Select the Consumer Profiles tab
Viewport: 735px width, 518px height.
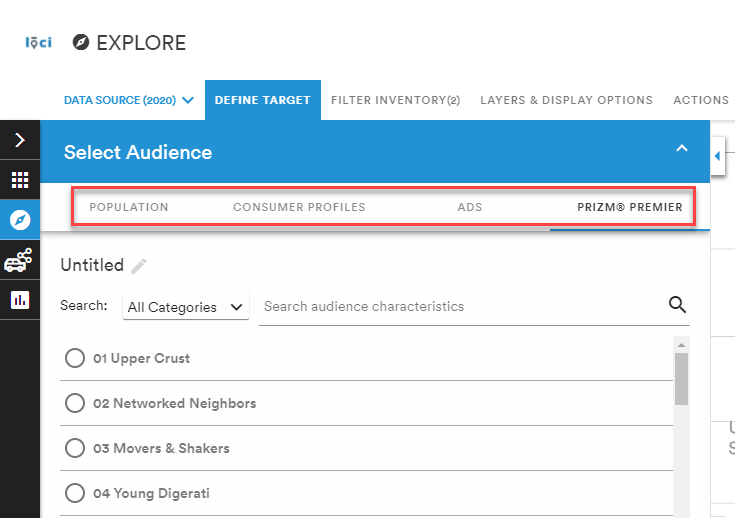tap(299, 207)
